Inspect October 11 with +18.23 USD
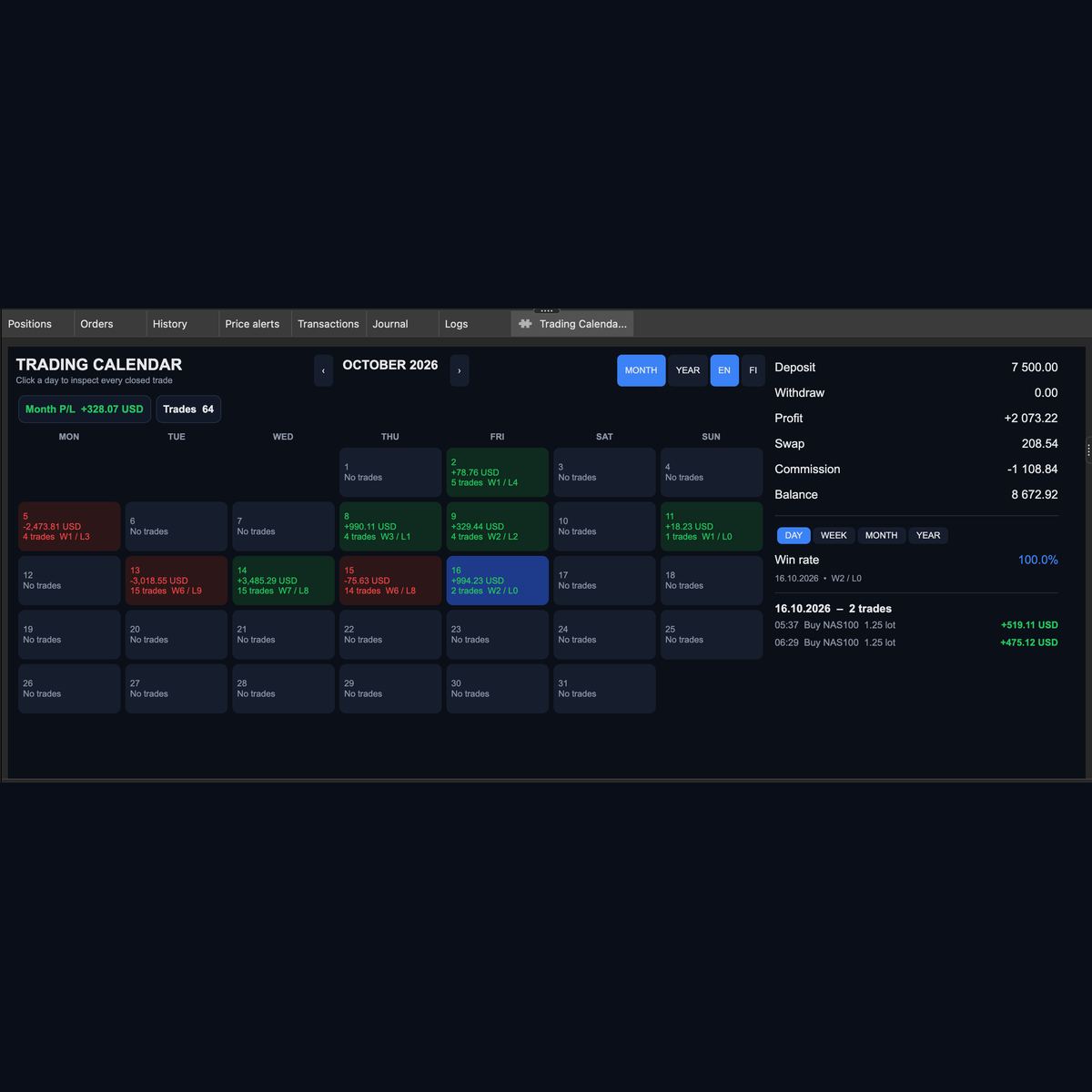Screen dimensions: 1092x1092 pyautogui.click(x=712, y=526)
